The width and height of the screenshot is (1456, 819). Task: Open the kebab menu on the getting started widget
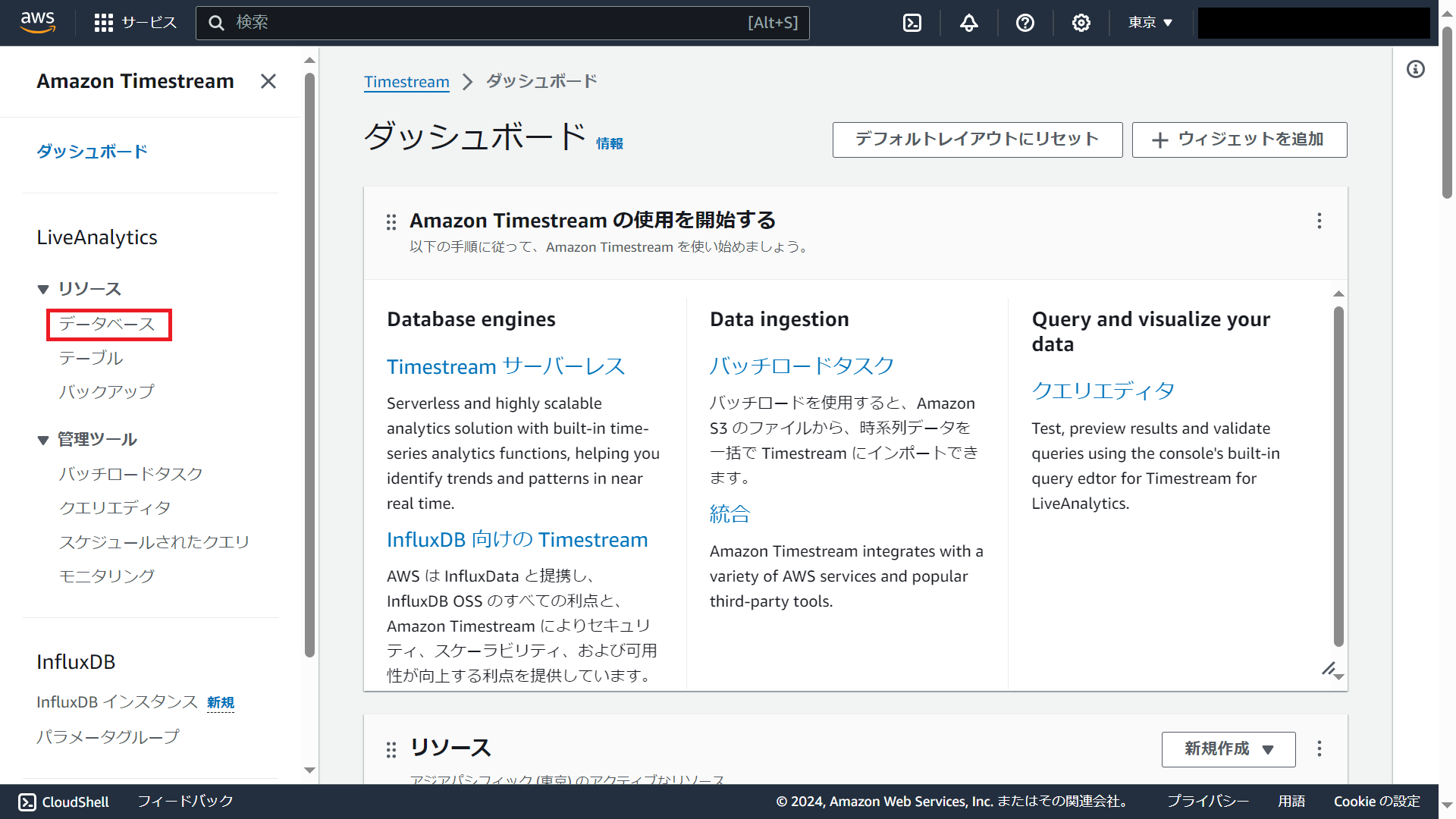coord(1319,221)
